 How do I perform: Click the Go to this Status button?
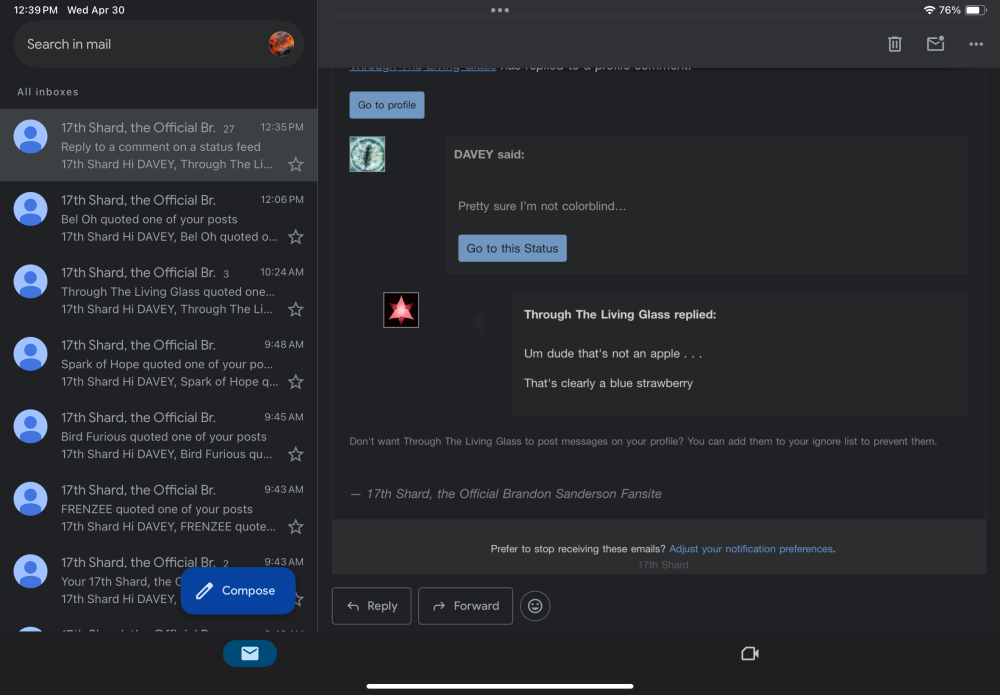point(512,249)
